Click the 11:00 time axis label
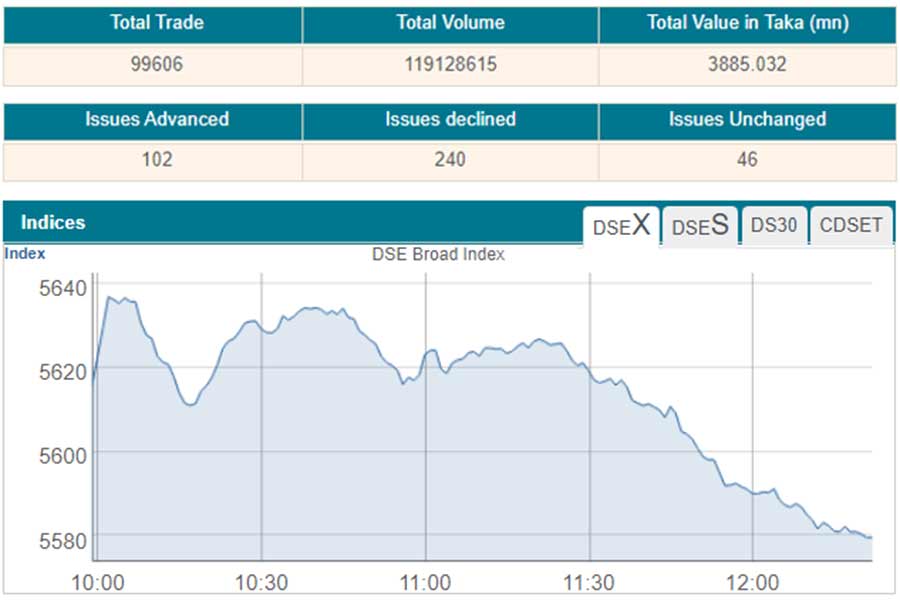Screen dimensions: 900x600 [425, 583]
